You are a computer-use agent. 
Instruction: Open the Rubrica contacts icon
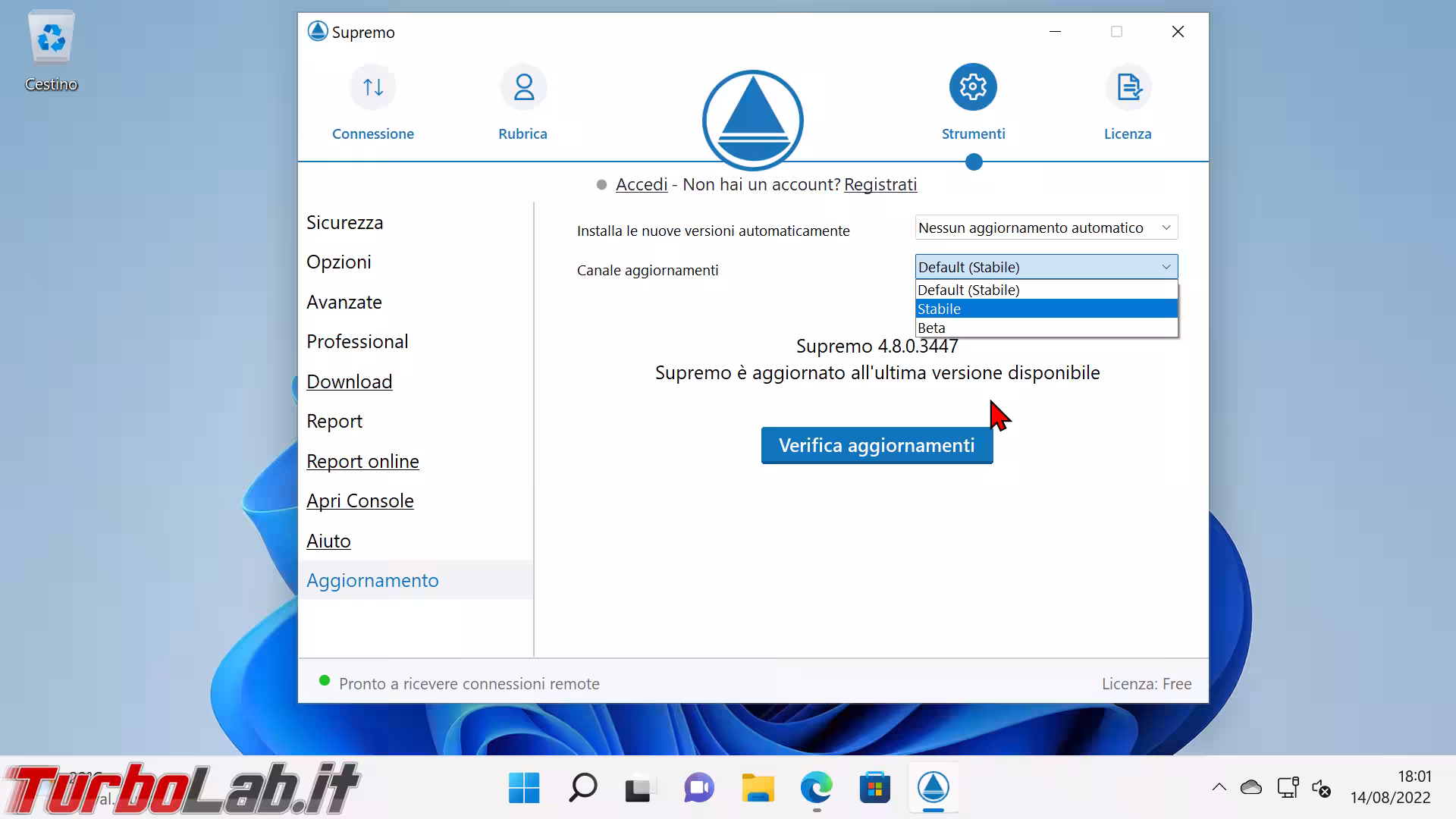pos(523,88)
